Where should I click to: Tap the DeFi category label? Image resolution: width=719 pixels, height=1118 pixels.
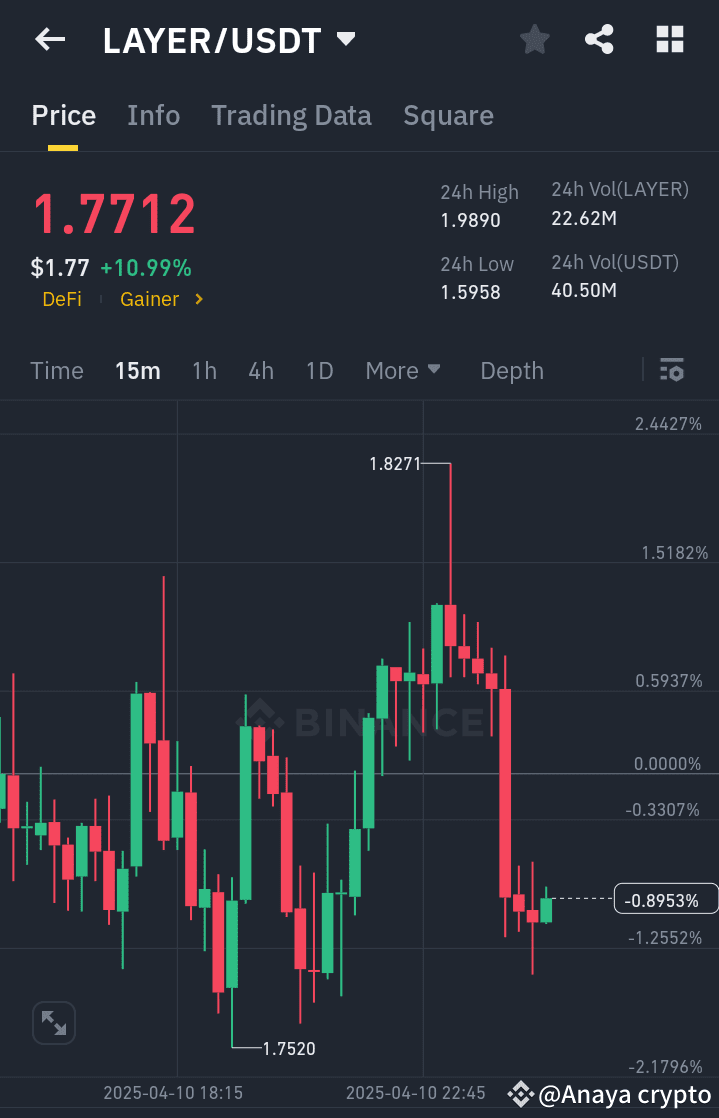point(62,299)
